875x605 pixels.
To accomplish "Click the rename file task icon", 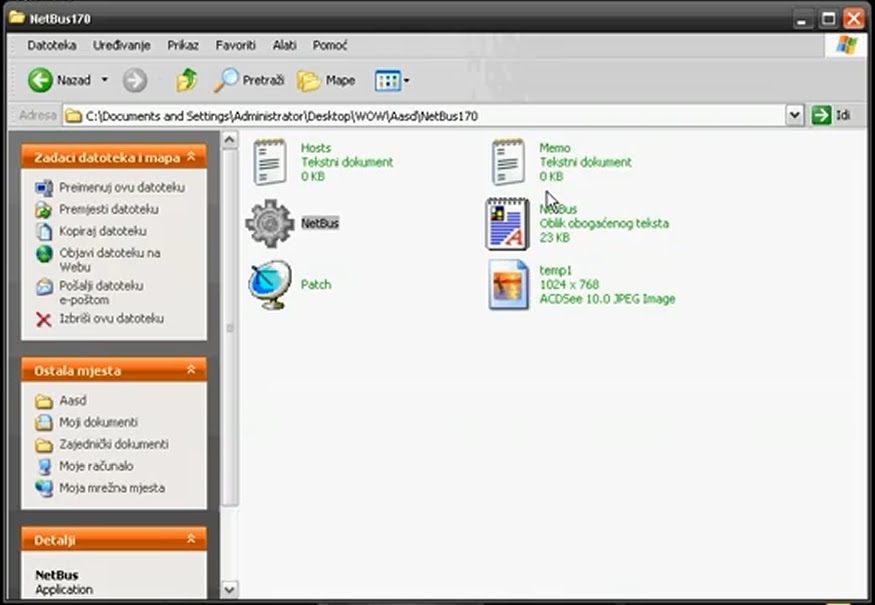I will click(44, 188).
